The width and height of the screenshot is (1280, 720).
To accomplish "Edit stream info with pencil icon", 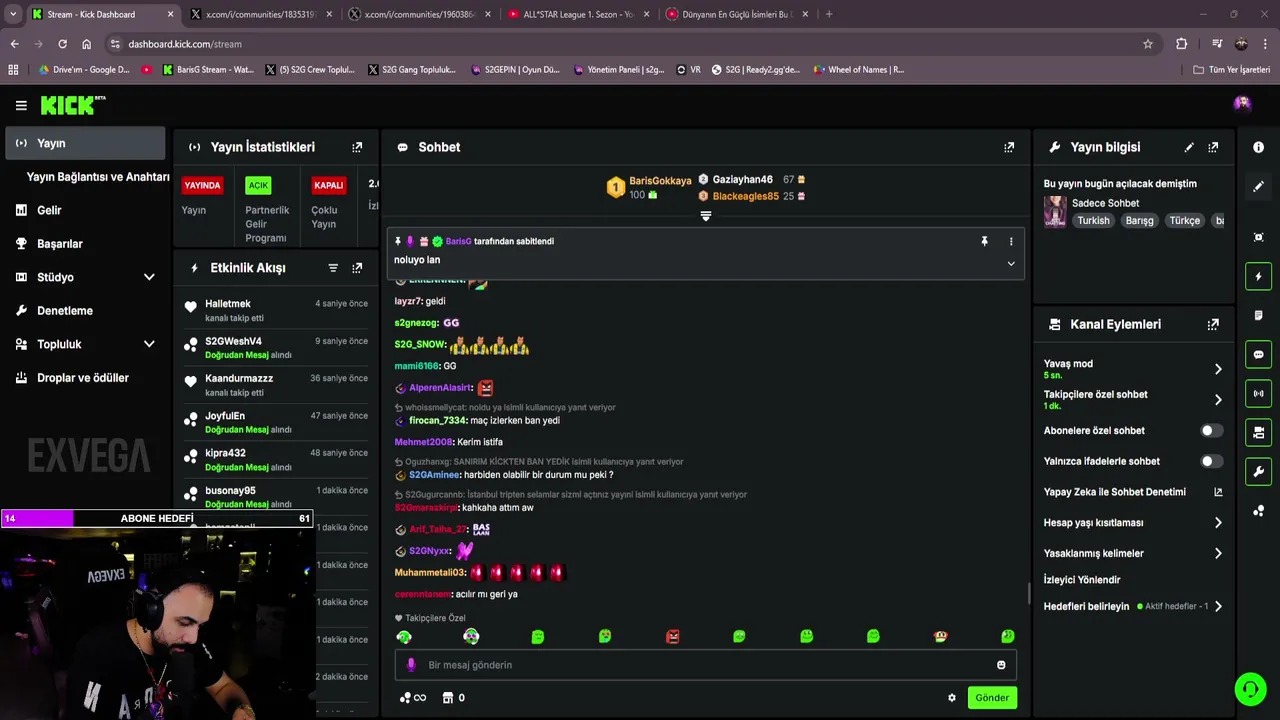I will [x=1189, y=147].
